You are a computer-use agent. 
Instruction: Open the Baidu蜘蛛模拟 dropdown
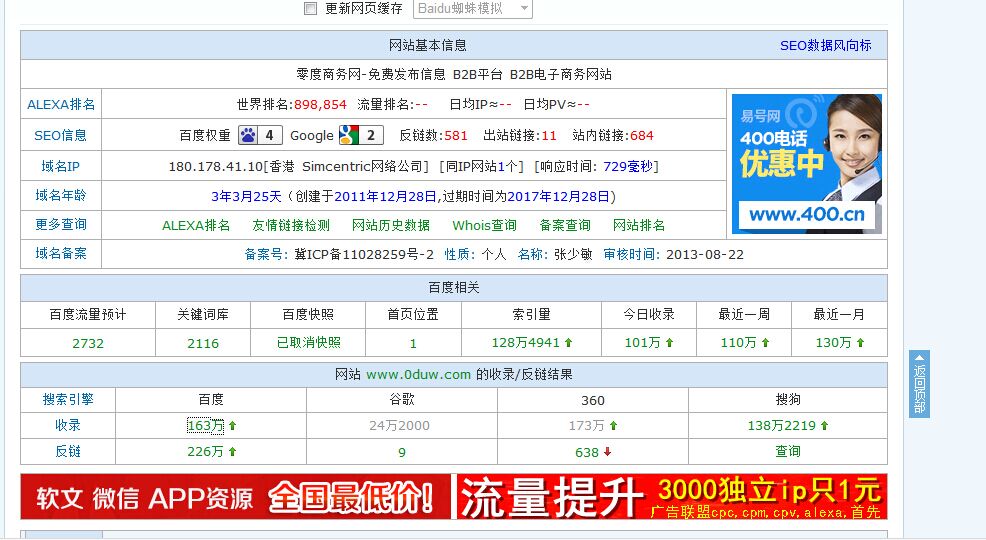[x=472, y=8]
